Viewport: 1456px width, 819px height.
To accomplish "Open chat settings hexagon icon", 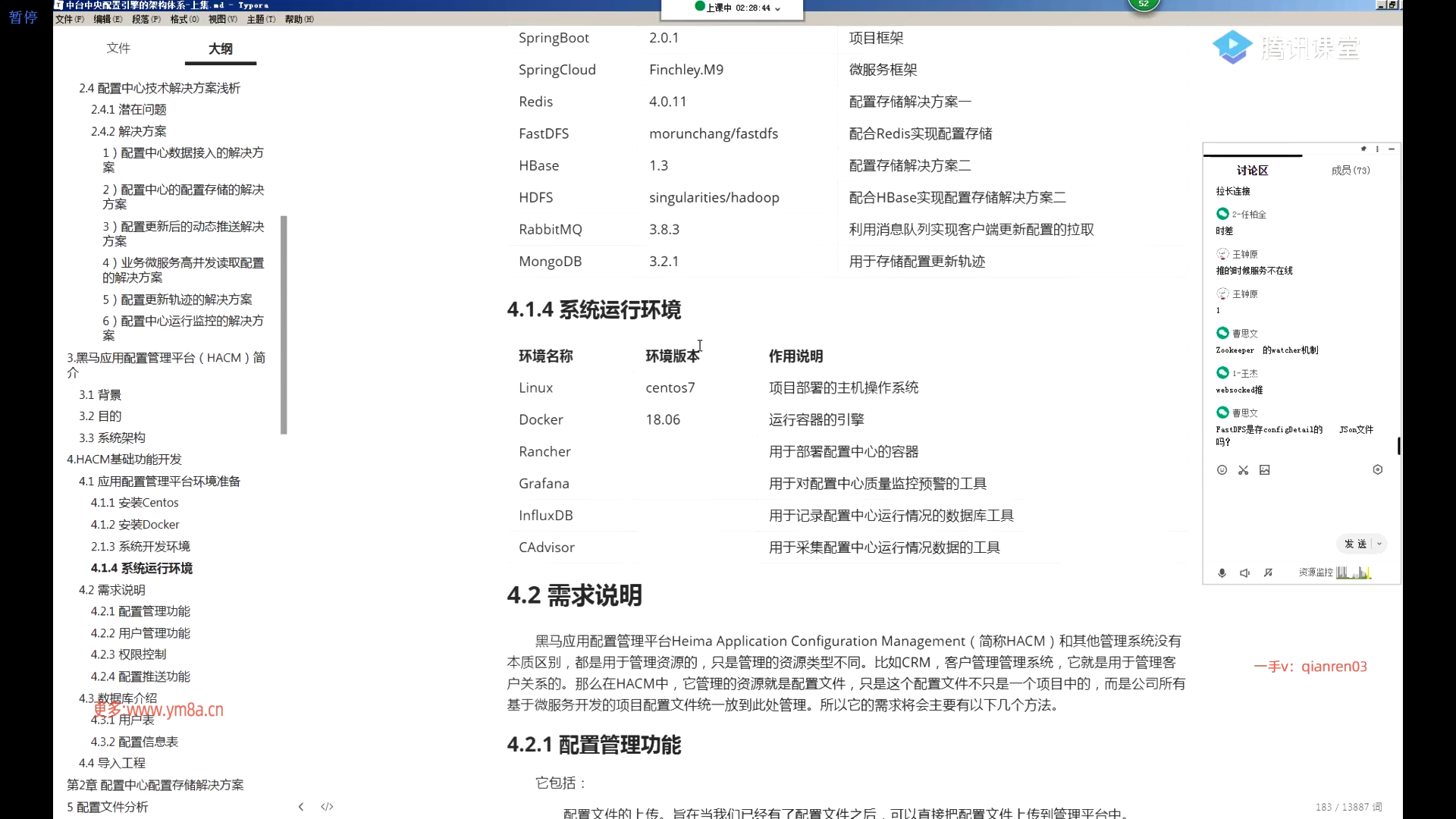I will [1377, 470].
